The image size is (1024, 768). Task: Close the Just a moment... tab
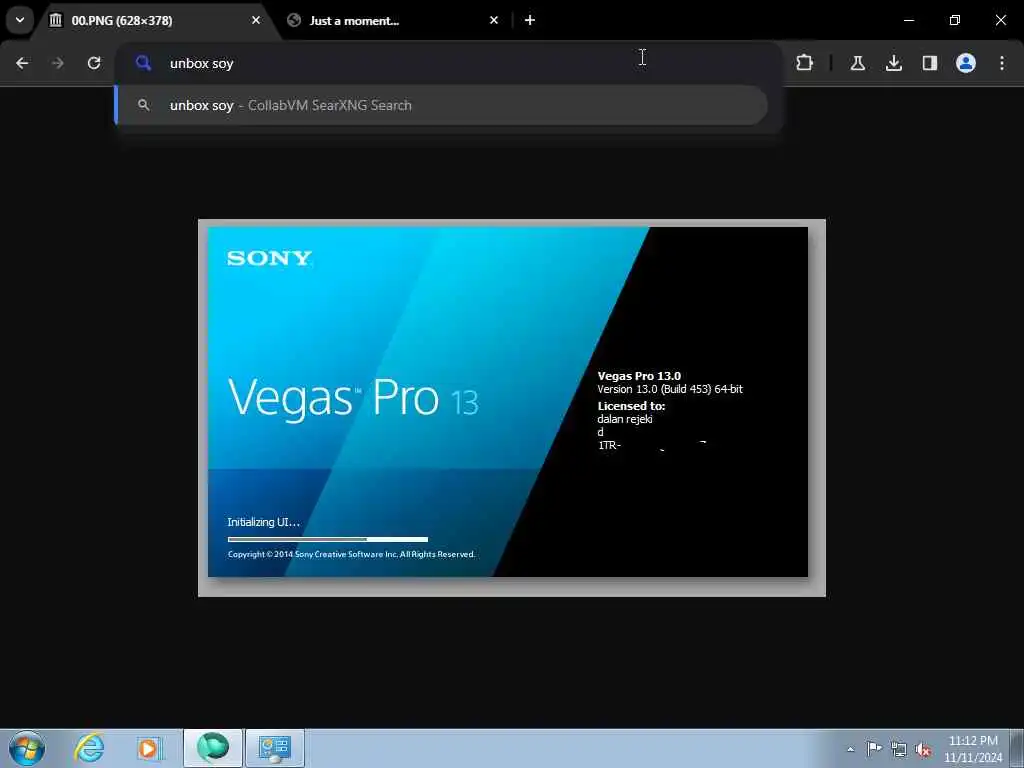tap(494, 20)
